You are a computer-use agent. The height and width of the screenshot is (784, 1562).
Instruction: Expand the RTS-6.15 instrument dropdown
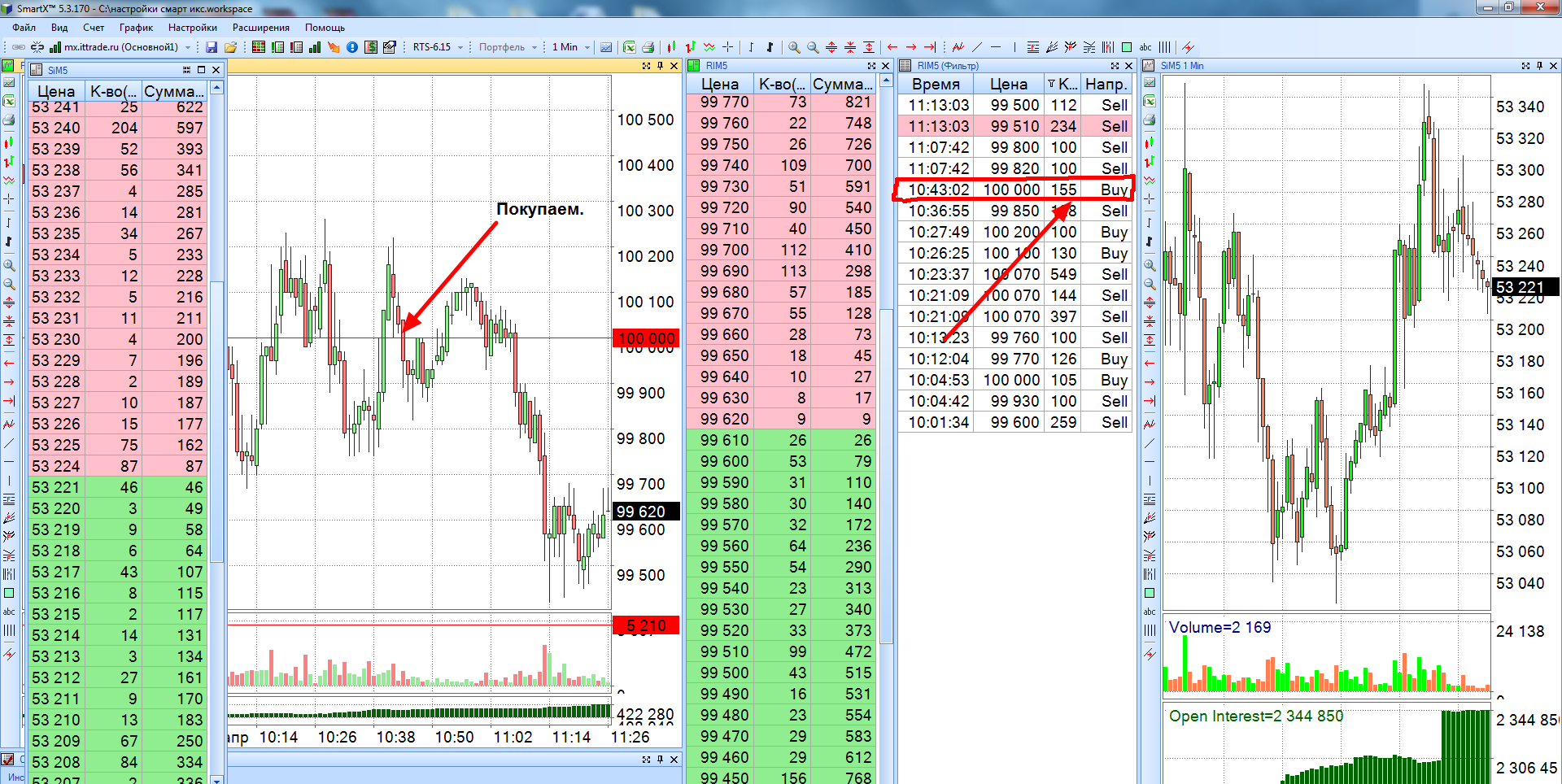tap(460, 47)
